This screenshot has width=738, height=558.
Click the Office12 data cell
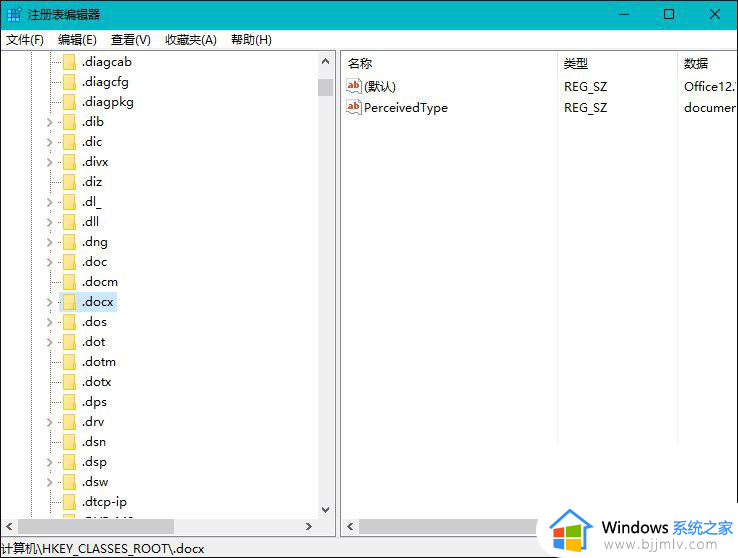[710, 87]
